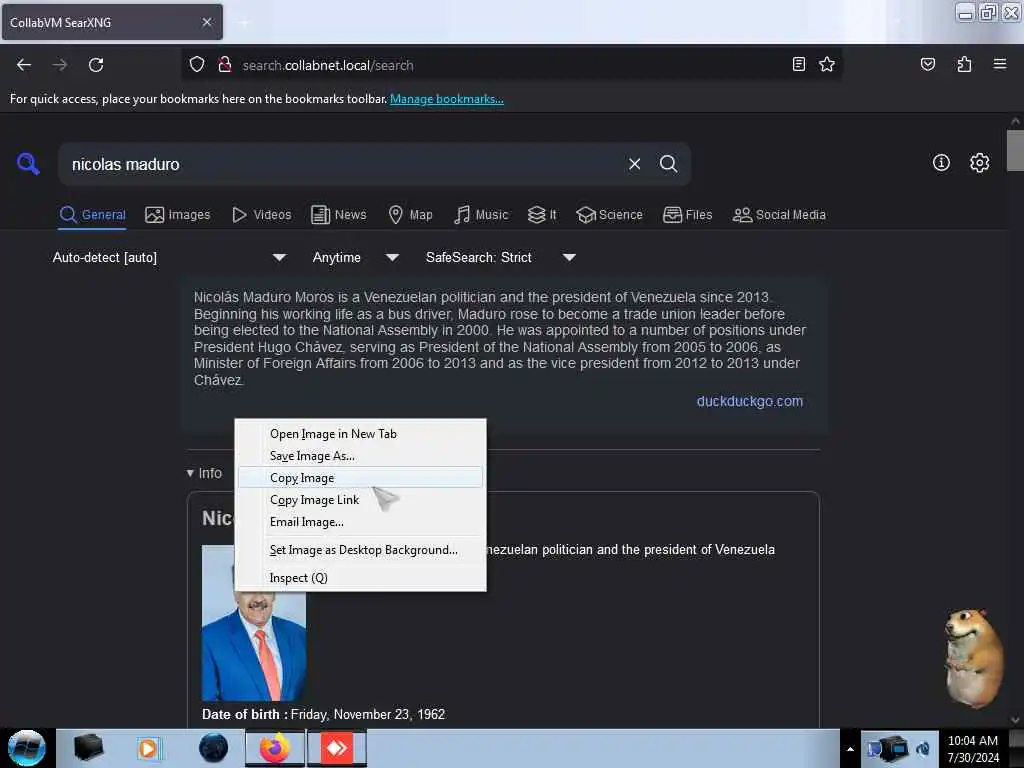Open the Pocket save icon
The width and height of the screenshot is (1024, 768).
coord(927,64)
